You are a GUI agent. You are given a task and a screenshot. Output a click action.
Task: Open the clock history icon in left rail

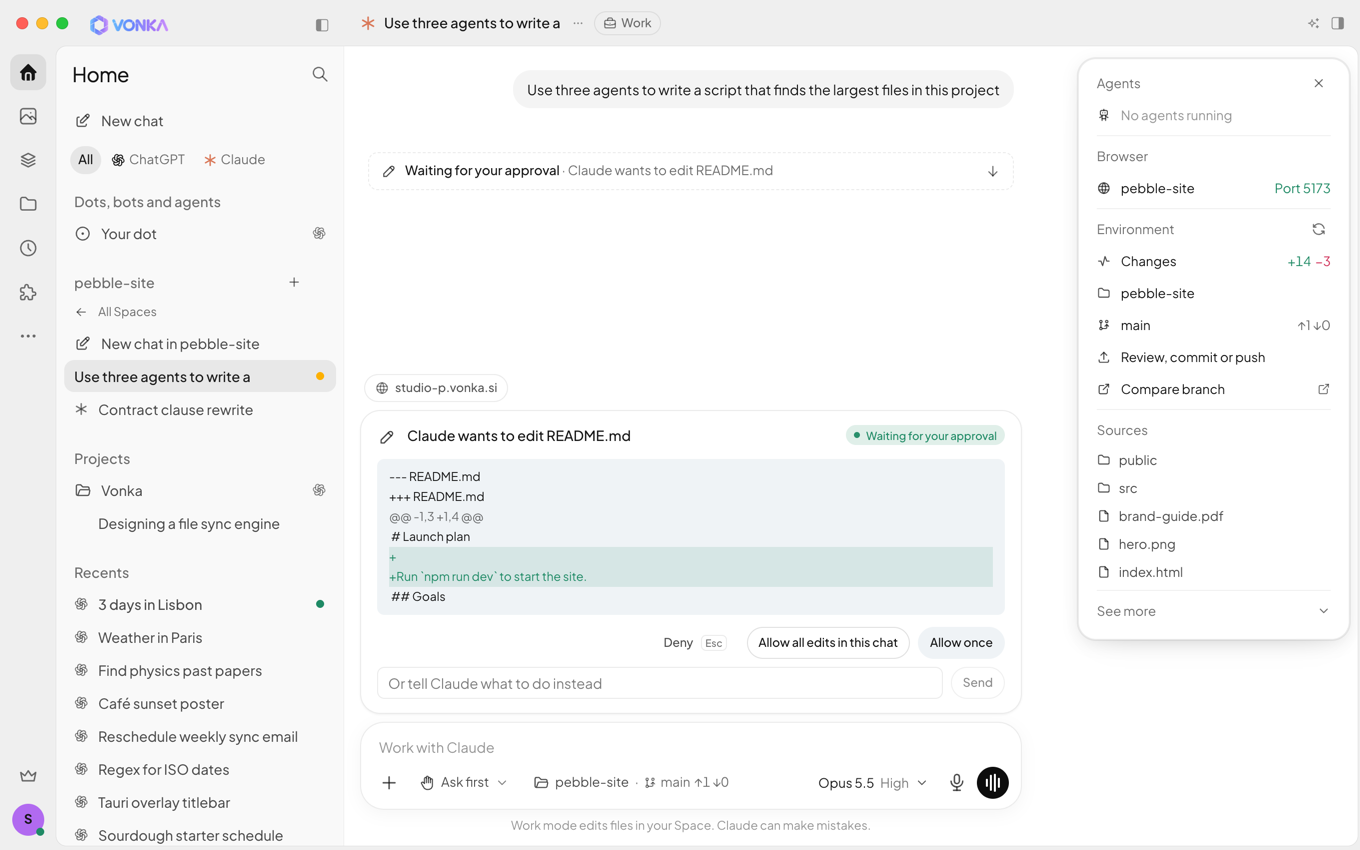(28, 248)
